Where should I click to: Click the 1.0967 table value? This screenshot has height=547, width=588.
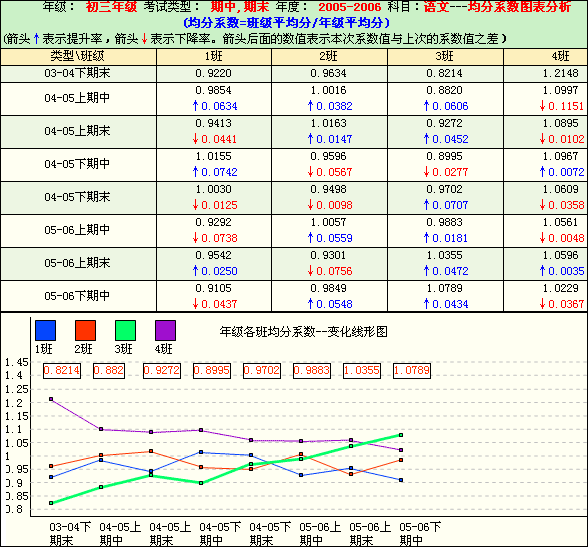(x=561, y=156)
